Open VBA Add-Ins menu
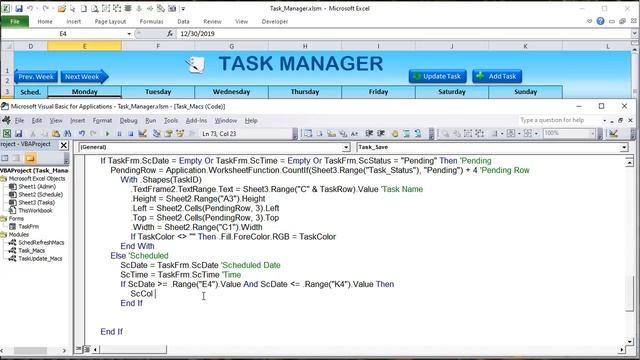This screenshot has height=360, width=640. (x=196, y=120)
